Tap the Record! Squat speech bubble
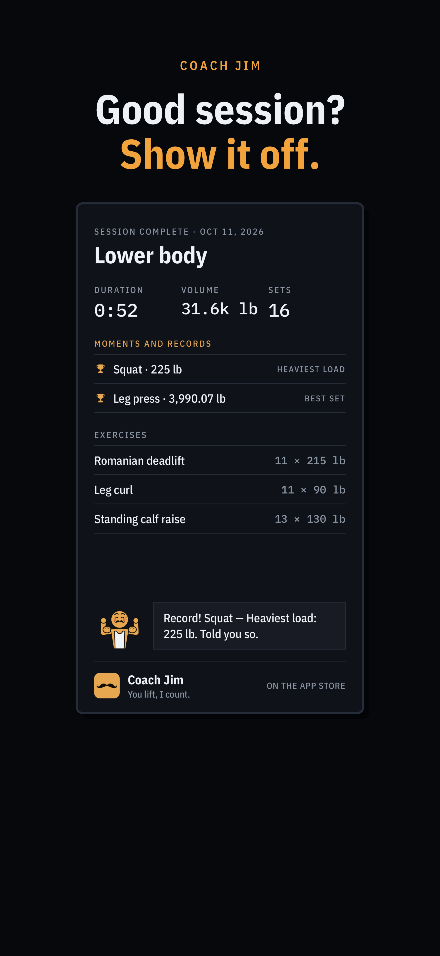 click(249, 626)
